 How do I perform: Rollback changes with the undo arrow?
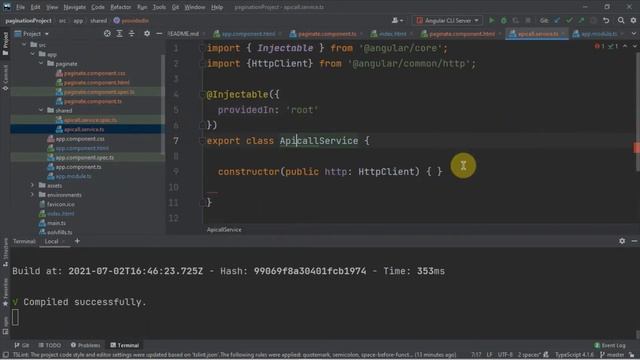606,20
